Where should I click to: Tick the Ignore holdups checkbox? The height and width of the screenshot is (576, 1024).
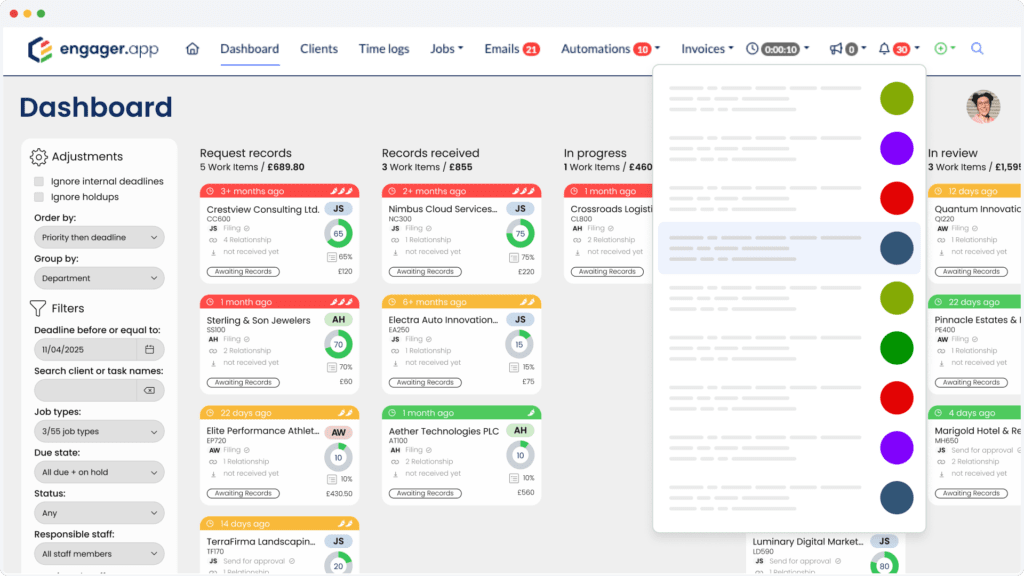point(39,197)
